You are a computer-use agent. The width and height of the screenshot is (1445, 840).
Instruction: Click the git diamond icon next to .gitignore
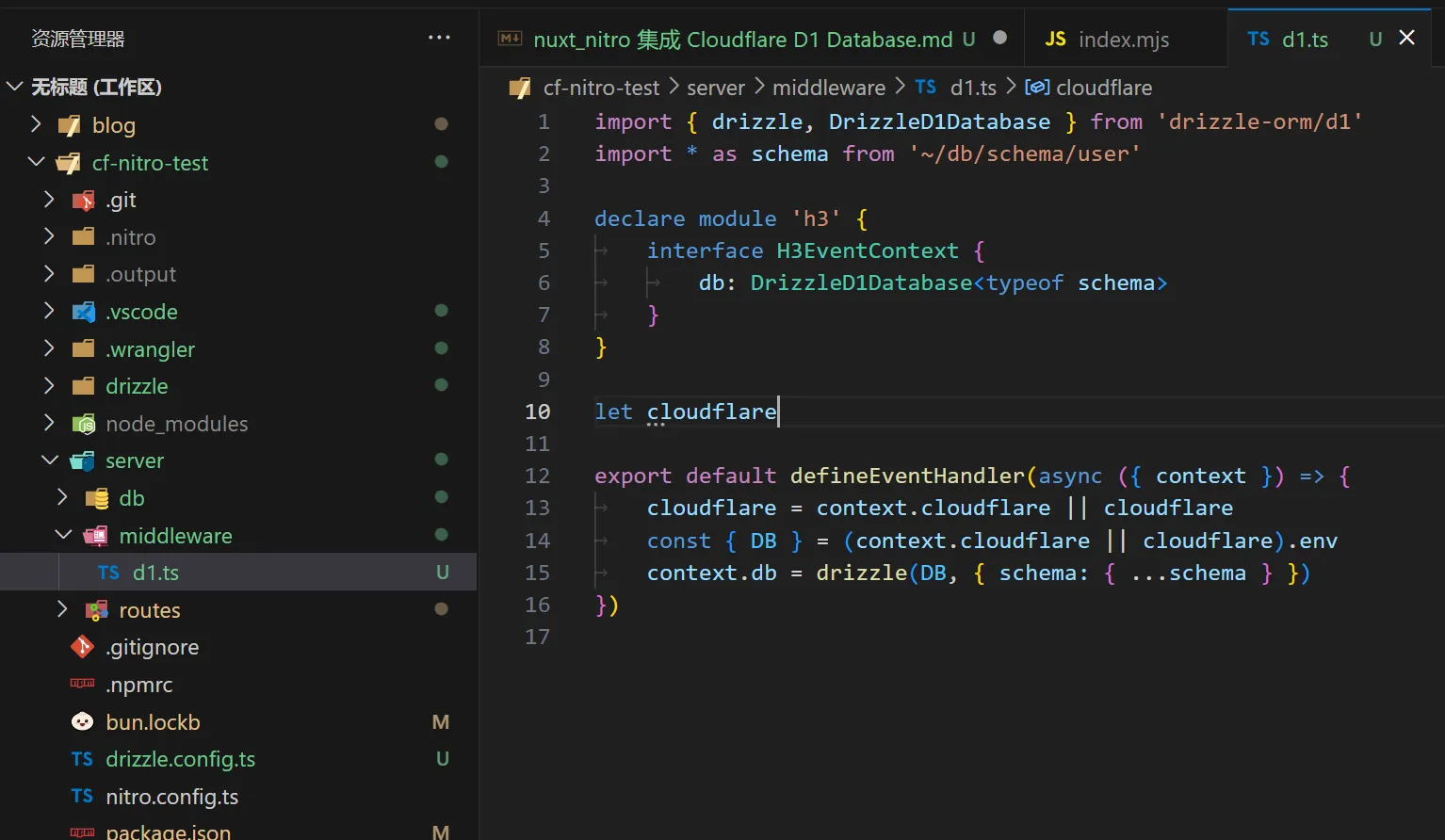tap(82, 647)
